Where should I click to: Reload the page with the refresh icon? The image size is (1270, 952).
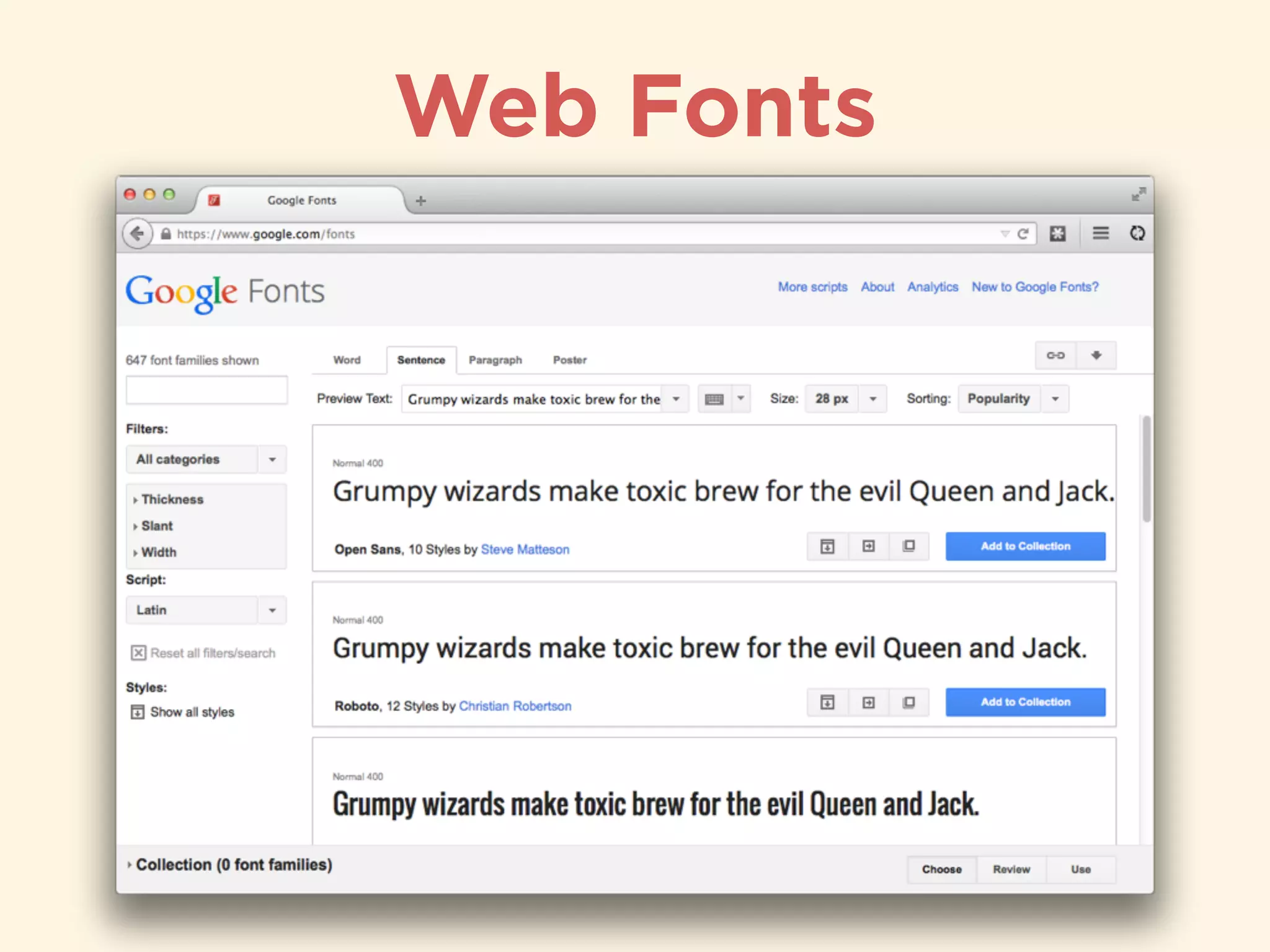(x=1023, y=234)
